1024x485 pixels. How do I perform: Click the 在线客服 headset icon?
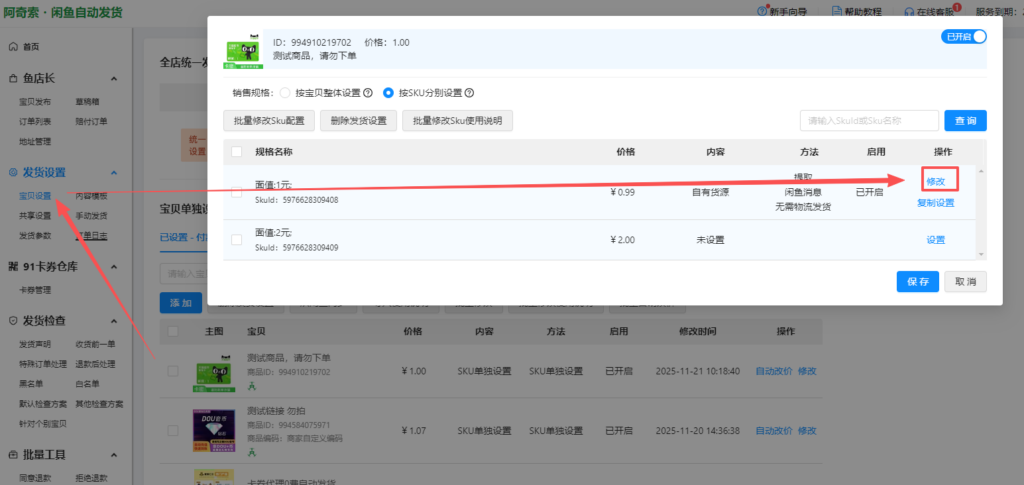pos(909,12)
